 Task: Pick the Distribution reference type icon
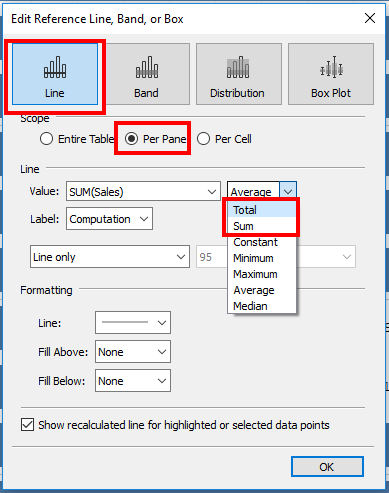click(238, 74)
